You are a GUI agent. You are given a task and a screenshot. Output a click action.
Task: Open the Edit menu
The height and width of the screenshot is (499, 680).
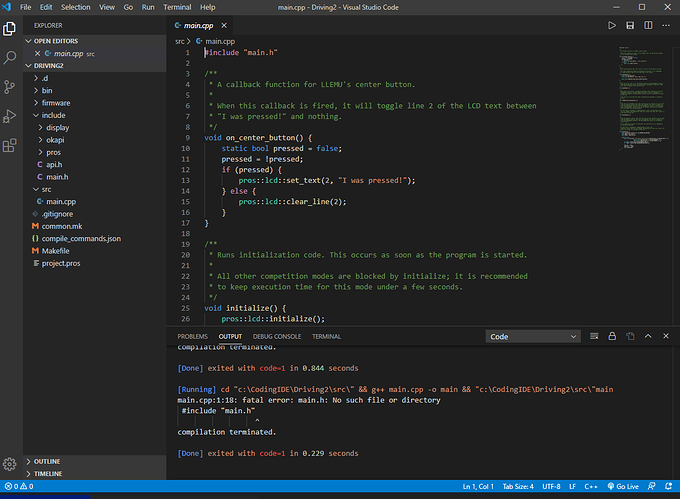pyautogui.click(x=46, y=7)
